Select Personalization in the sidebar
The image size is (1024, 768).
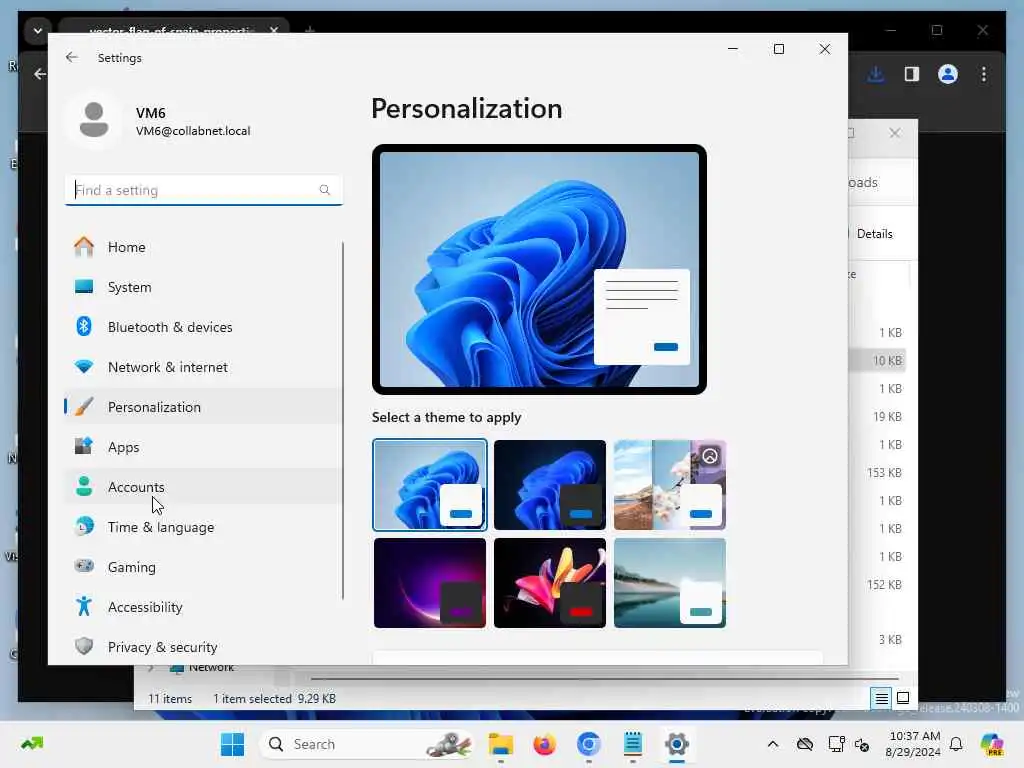pos(204,407)
